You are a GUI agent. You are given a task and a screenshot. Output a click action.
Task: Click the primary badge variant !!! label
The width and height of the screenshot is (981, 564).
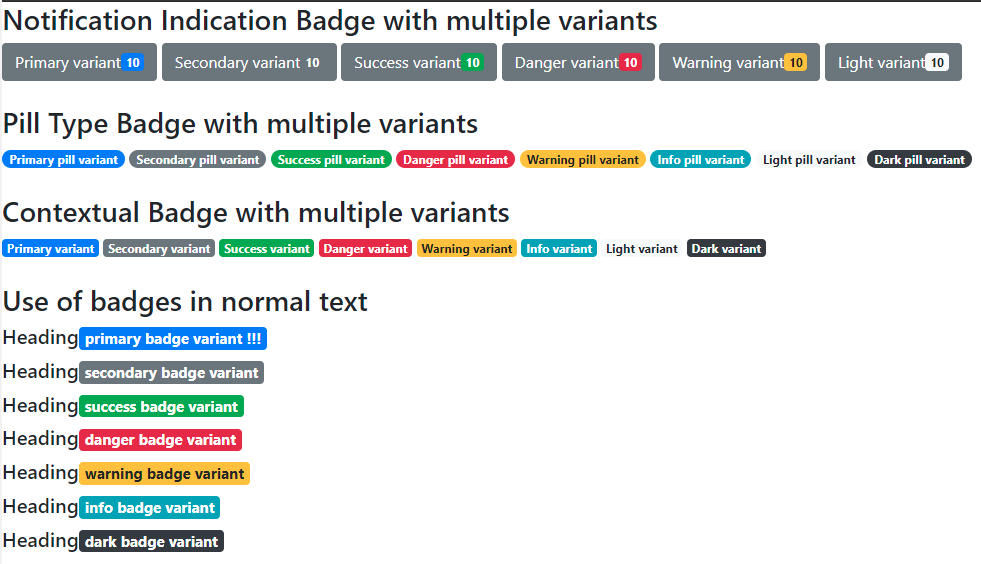173,339
